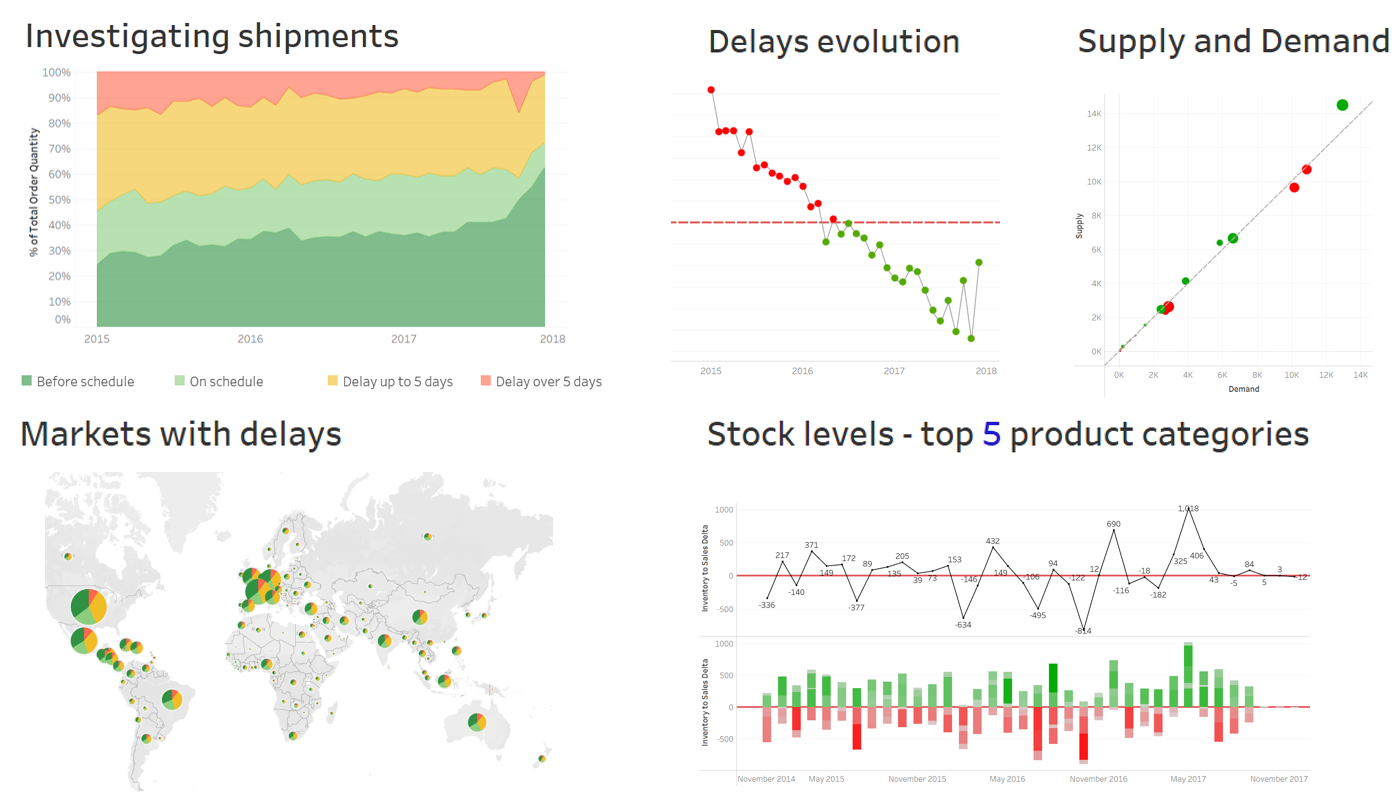Viewport: 1398px width, 801px height.
Task: Select the -814 data label
Action: tap(1083, 631)
